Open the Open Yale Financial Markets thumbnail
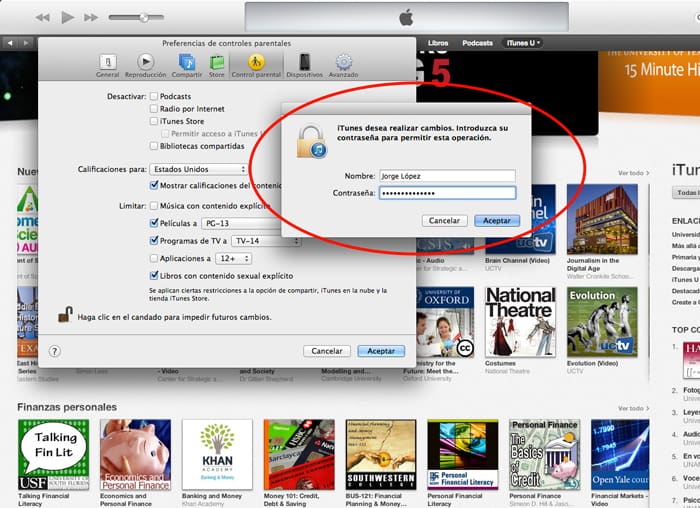This screenshot has height=508, width=700. pyautogui.click(x=621, y=454)
